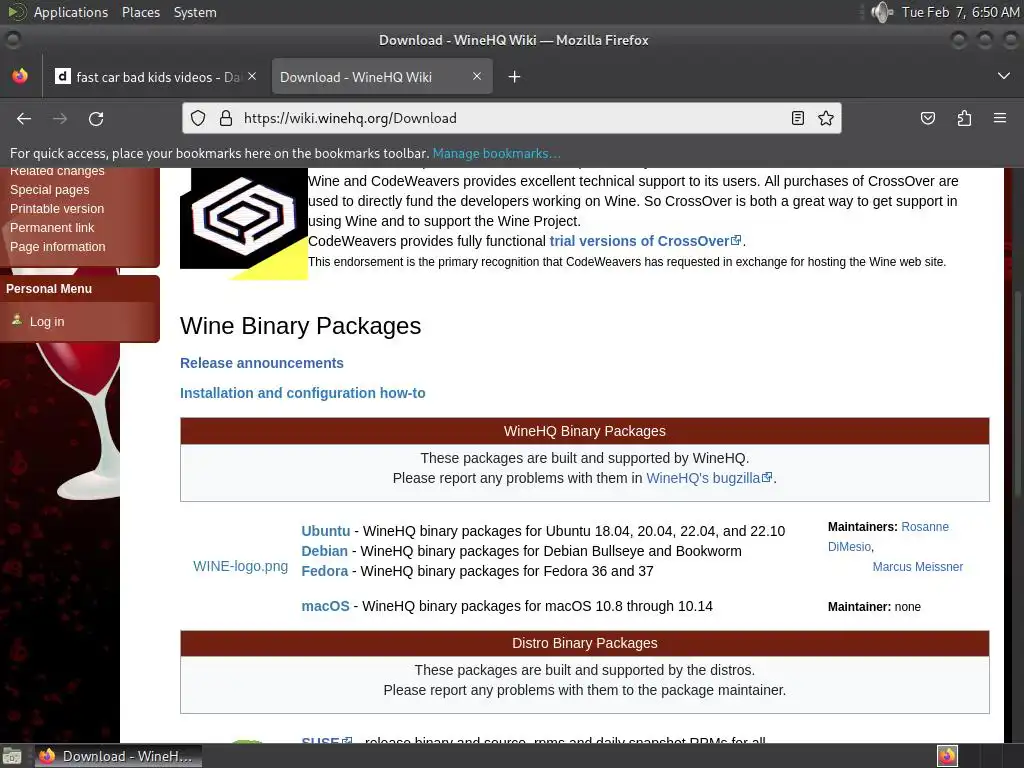Click the Distro Binary Packages table header
The image size is (1024, 768).
tap(584, 643)
